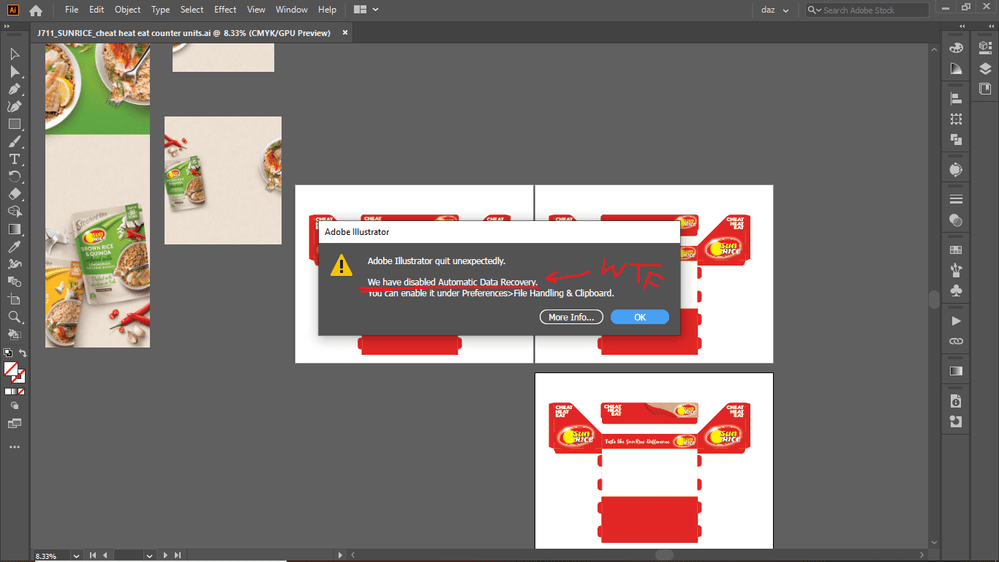The height and width of the screenshot is (562, 999).
Task: Go to the Illustrator Home screen
Action: (x=36, y=10)
